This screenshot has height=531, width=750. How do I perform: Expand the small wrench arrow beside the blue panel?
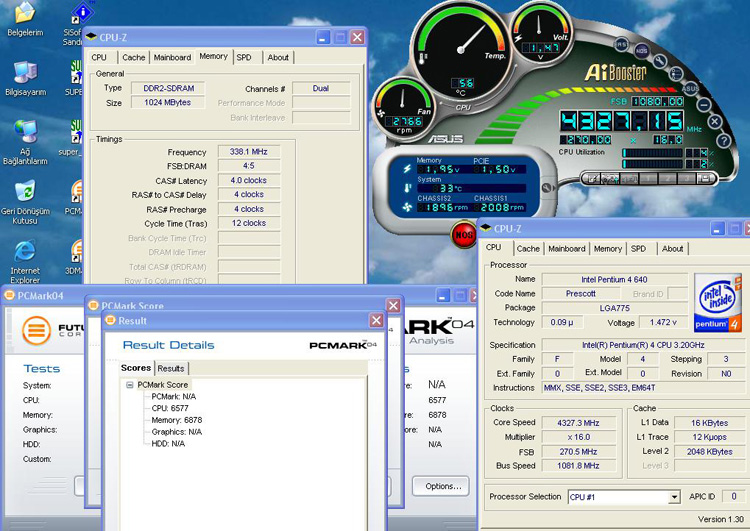pyautogui.click(x=546, y=188)
